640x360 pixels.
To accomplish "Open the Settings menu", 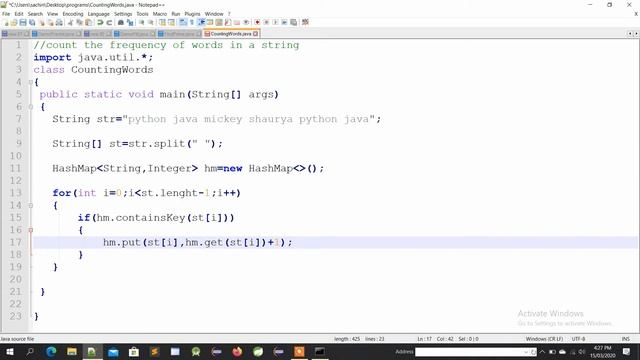I will [x=123, y=14].
